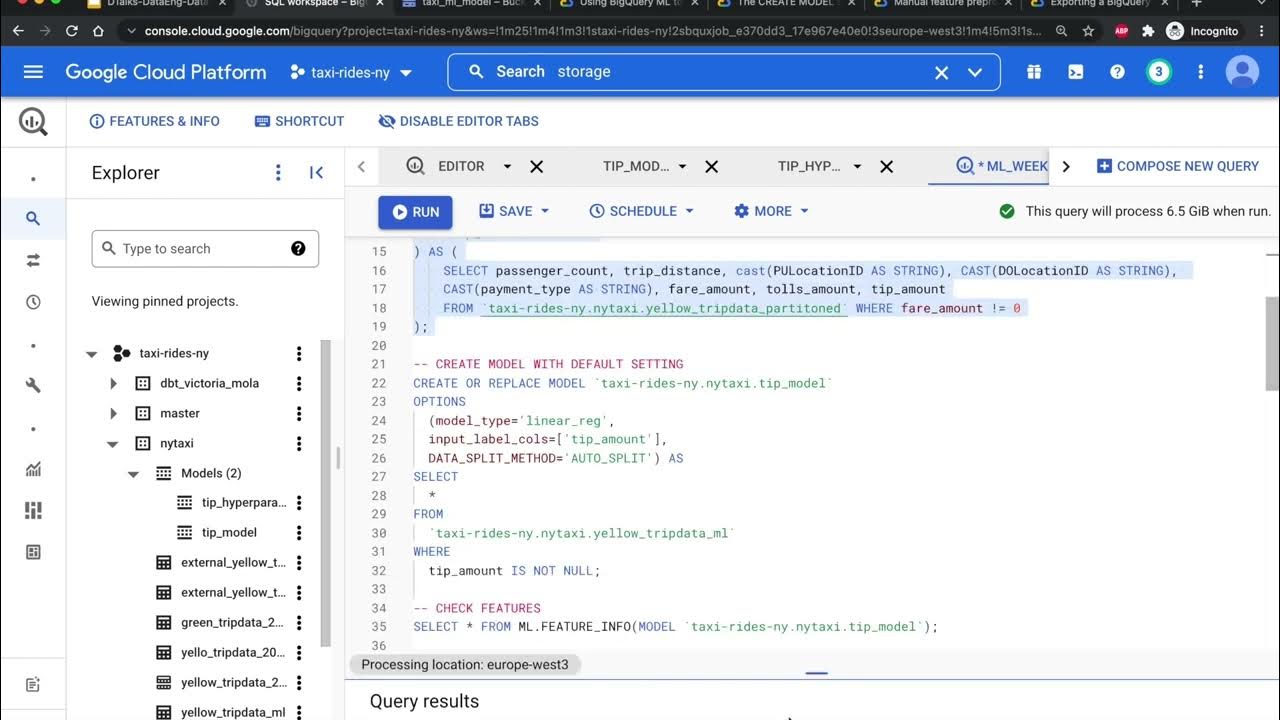Open Scheduled Queries clock icon
1280x720 pixels.
tap(33, 301)
